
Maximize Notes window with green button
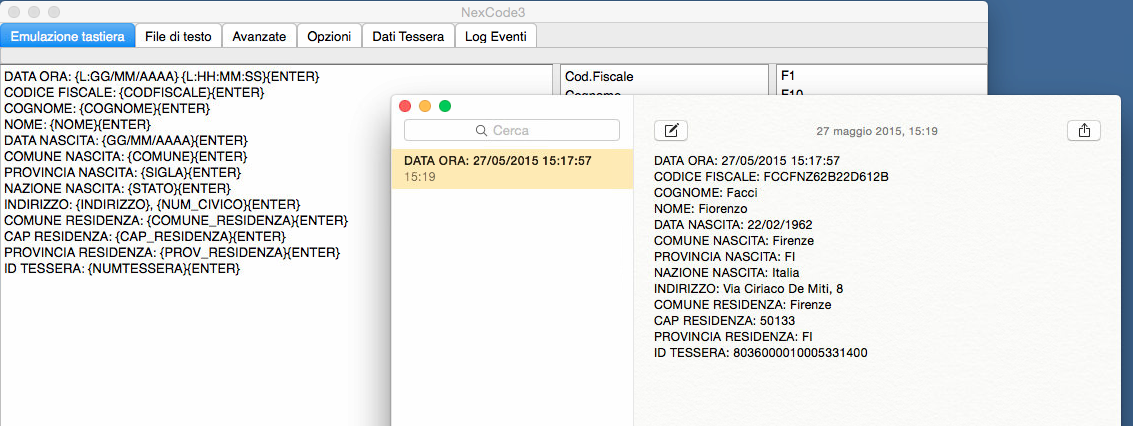(x=445, y=106)
